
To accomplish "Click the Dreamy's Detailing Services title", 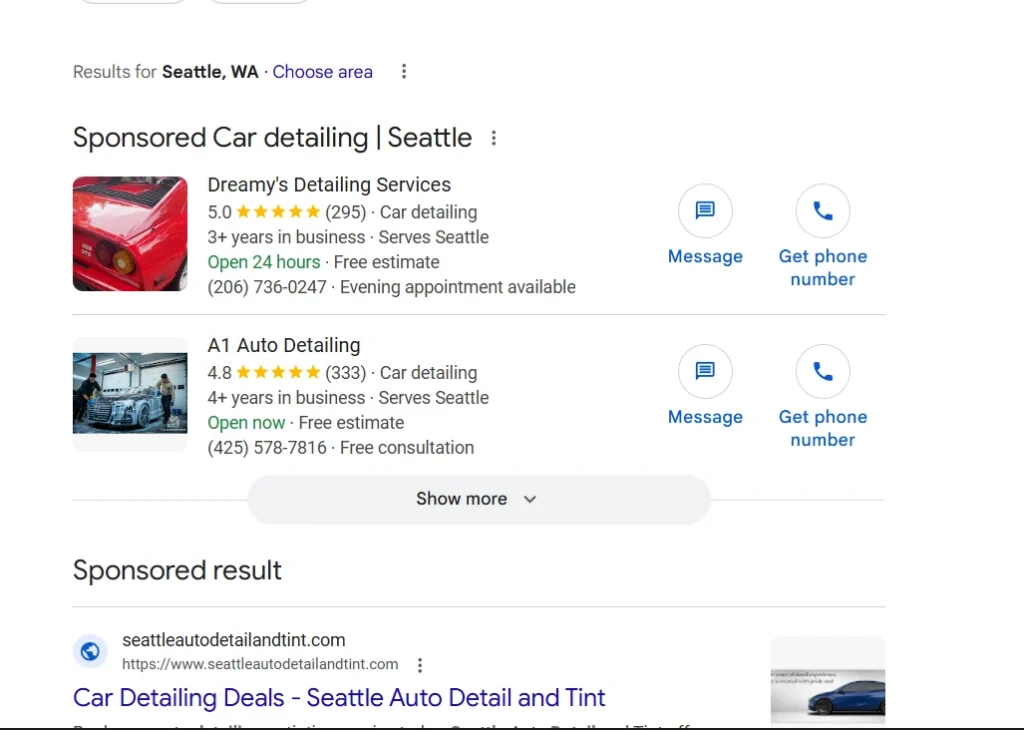I will pyautogui.click(x=329, y=184).
